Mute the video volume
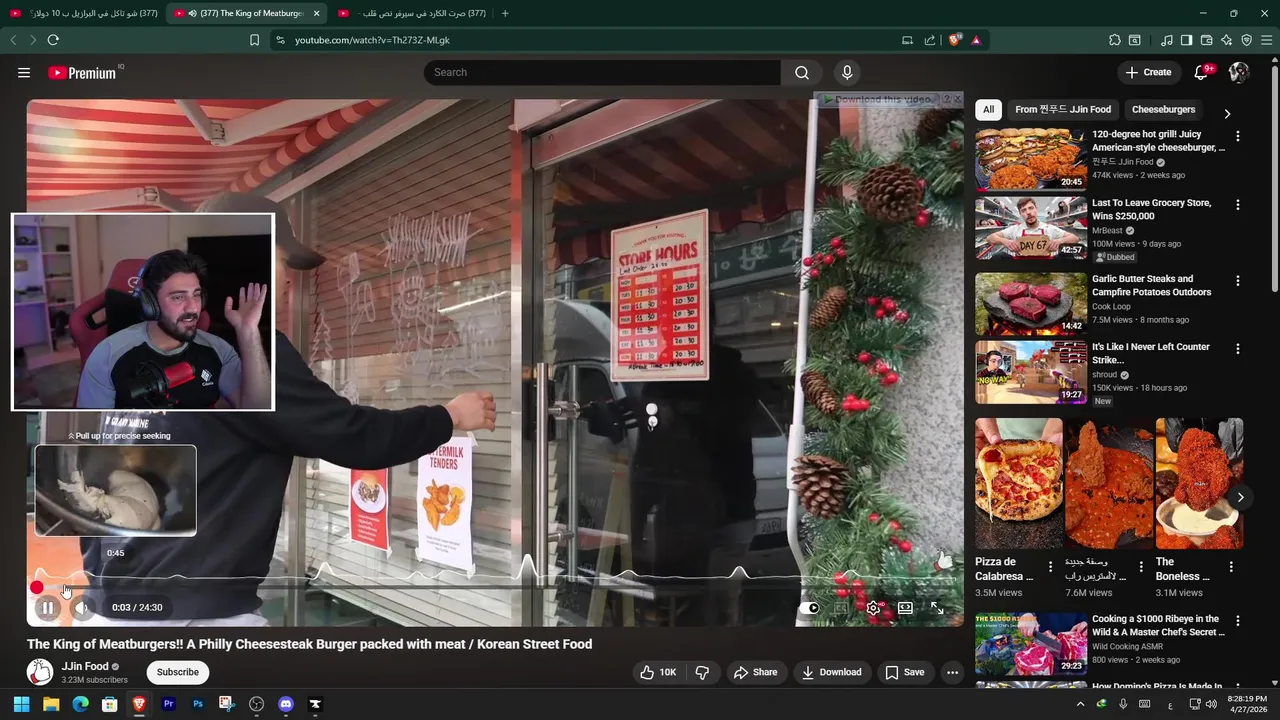Image resolution: width=1280 pixels, height=720 pixels. click(x=82, y=607)
